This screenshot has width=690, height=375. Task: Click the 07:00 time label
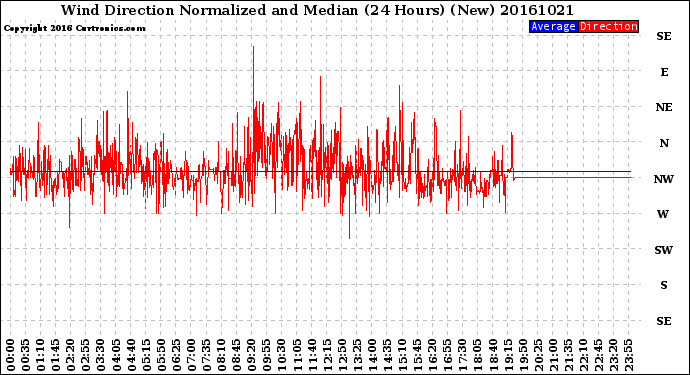point(191,355)
